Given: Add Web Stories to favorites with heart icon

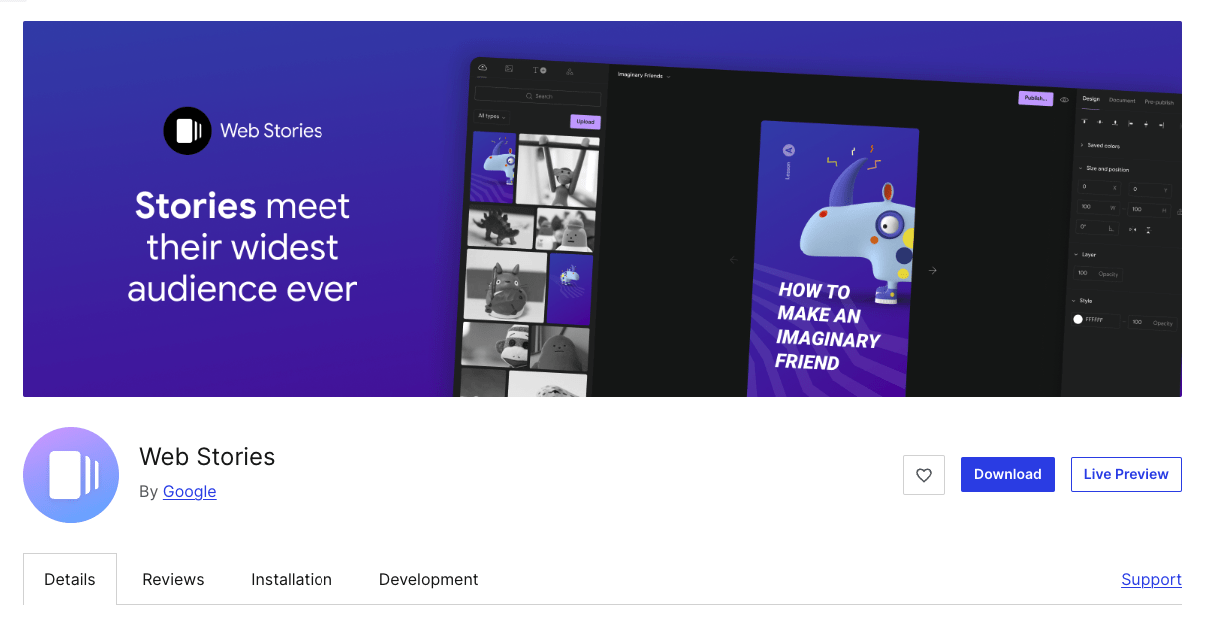Looking at the screenshot, I should (x=923, y=475).
